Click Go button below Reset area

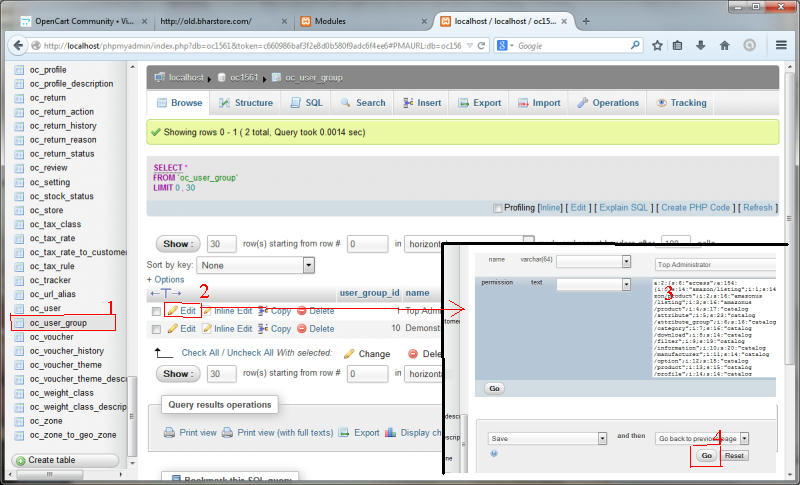coord(706,455)
